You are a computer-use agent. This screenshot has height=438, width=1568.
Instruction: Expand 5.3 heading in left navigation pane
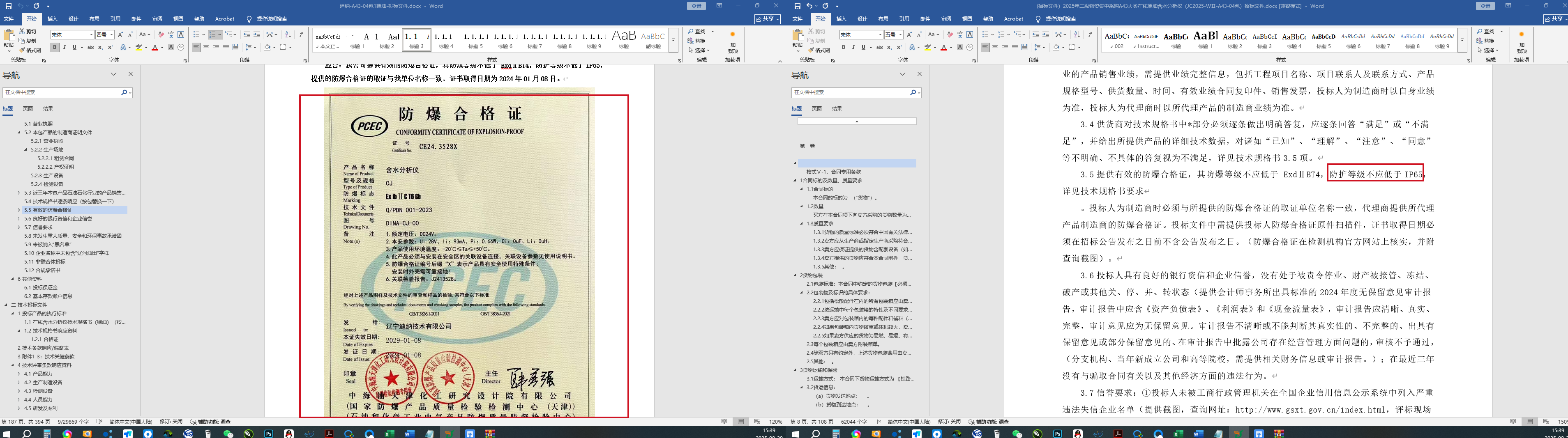pyautogui.click(x=19, y=193)
